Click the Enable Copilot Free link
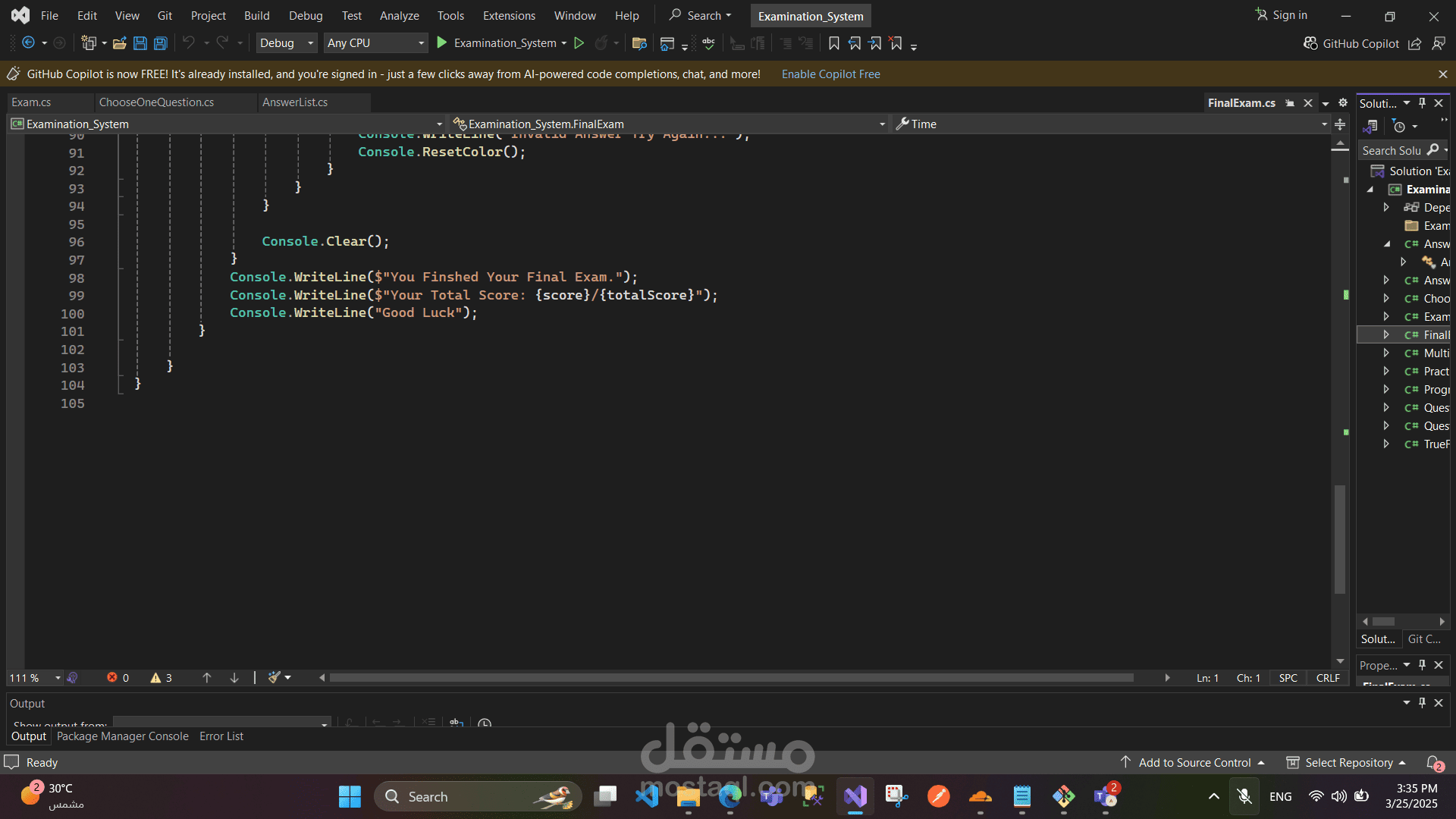 click(x=831, y=74)
